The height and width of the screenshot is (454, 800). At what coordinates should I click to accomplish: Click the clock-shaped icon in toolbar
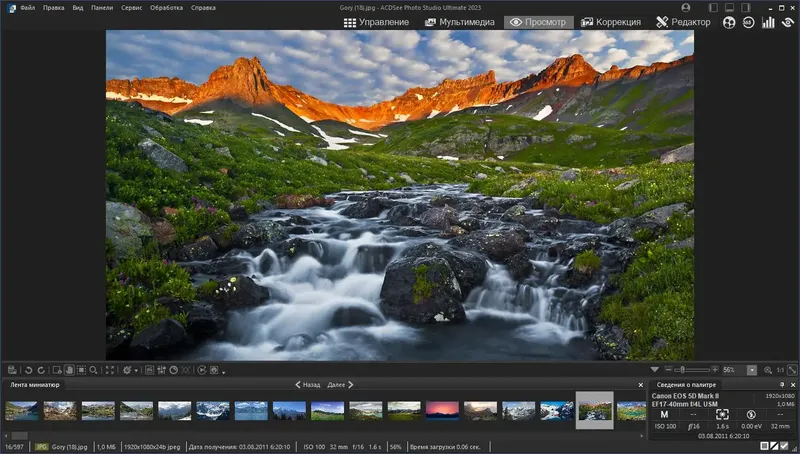click(x=174, y=370)
